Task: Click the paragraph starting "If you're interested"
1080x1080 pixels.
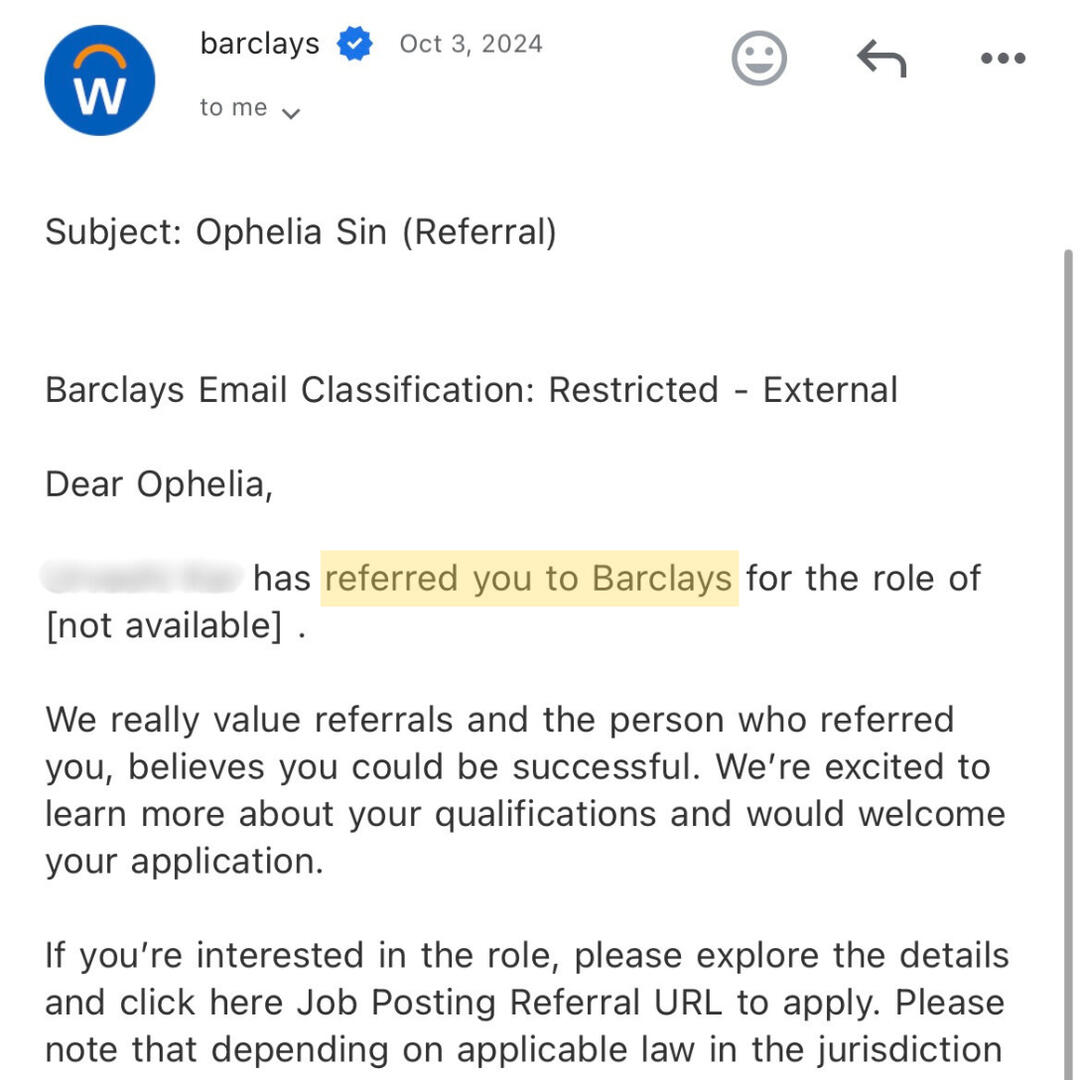Action: tap(525, 1002)
